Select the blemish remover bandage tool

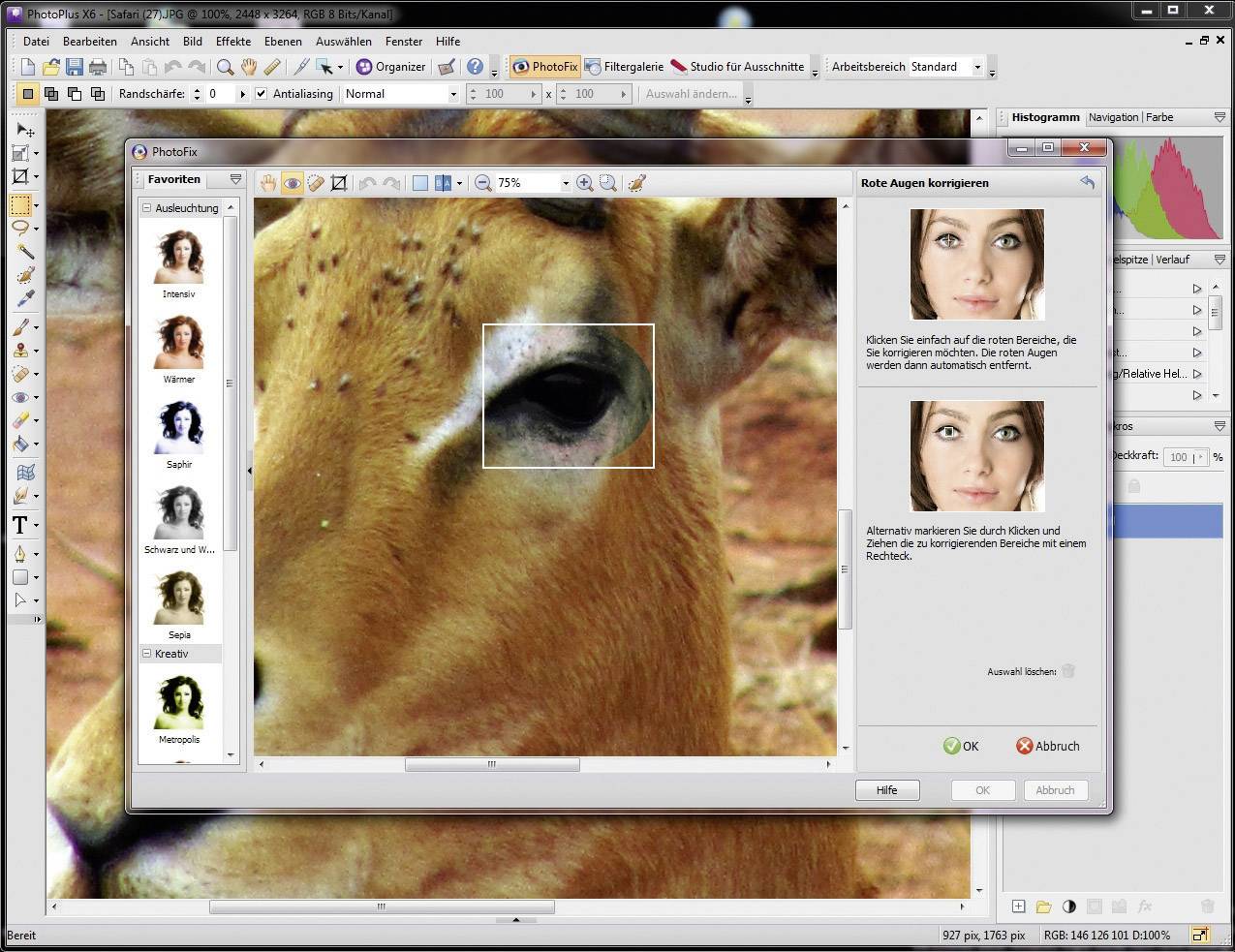315,182
